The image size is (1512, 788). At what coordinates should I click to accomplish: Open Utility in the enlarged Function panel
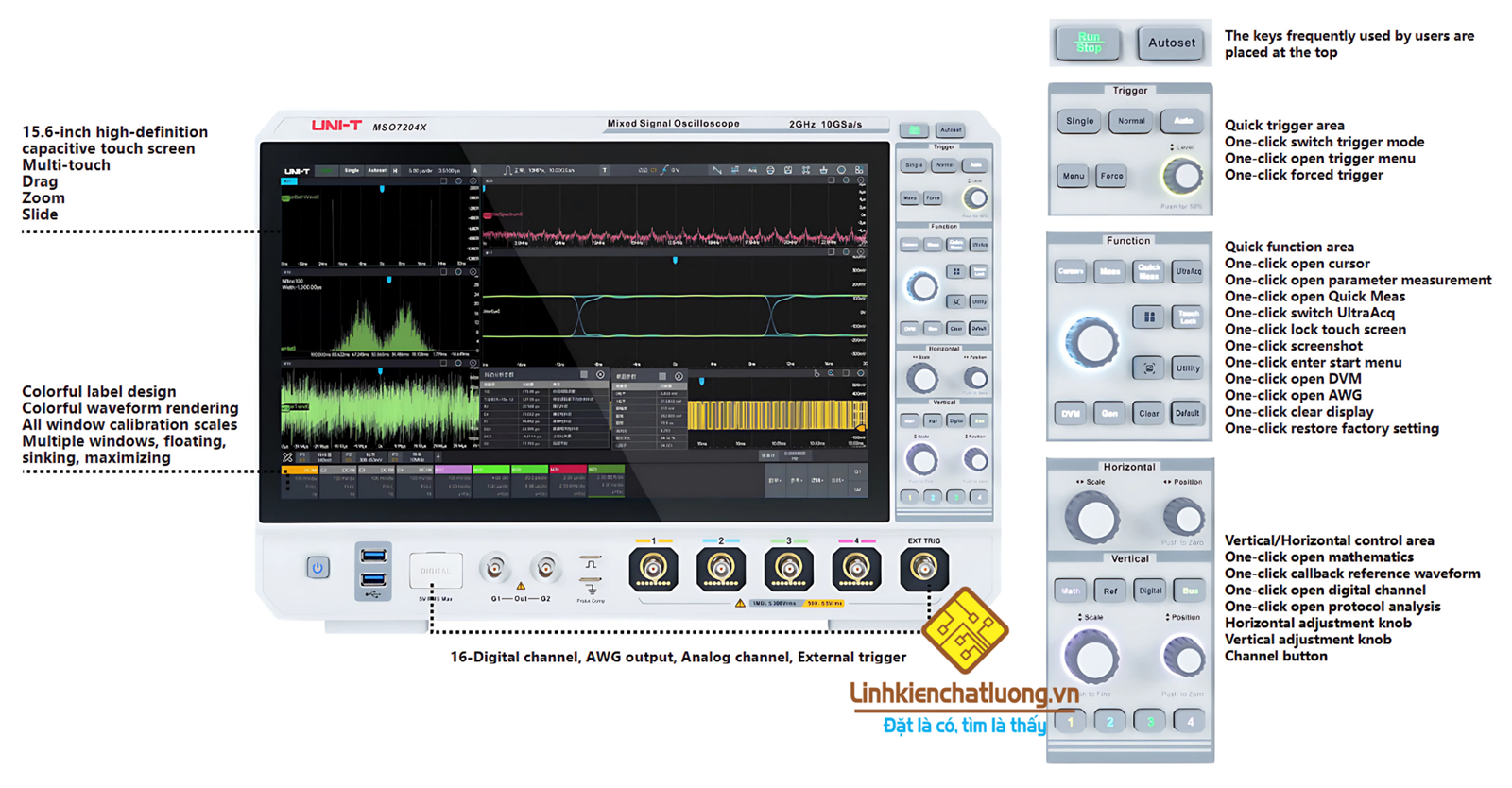point(1188,368)
